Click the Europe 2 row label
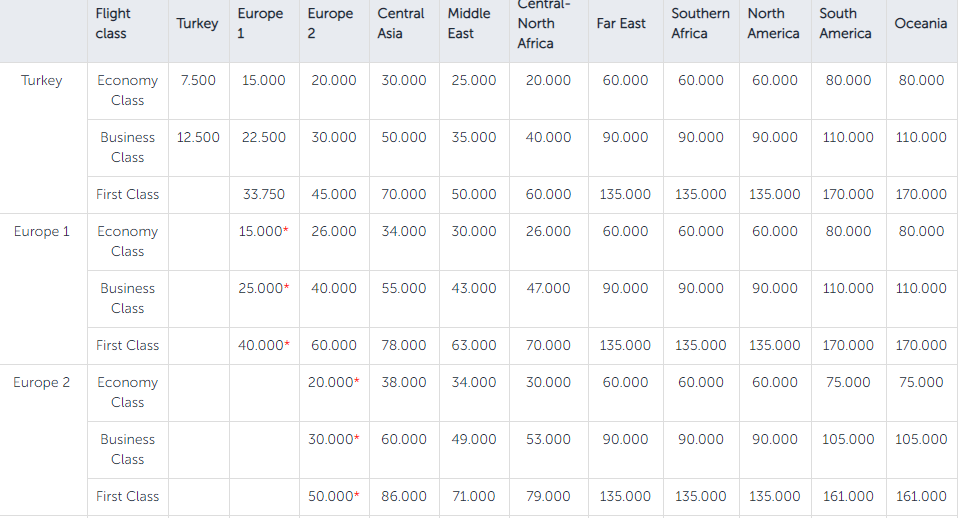Image resolution: width=963 pixels, height=518 pixels. click(x=41, y=383)
